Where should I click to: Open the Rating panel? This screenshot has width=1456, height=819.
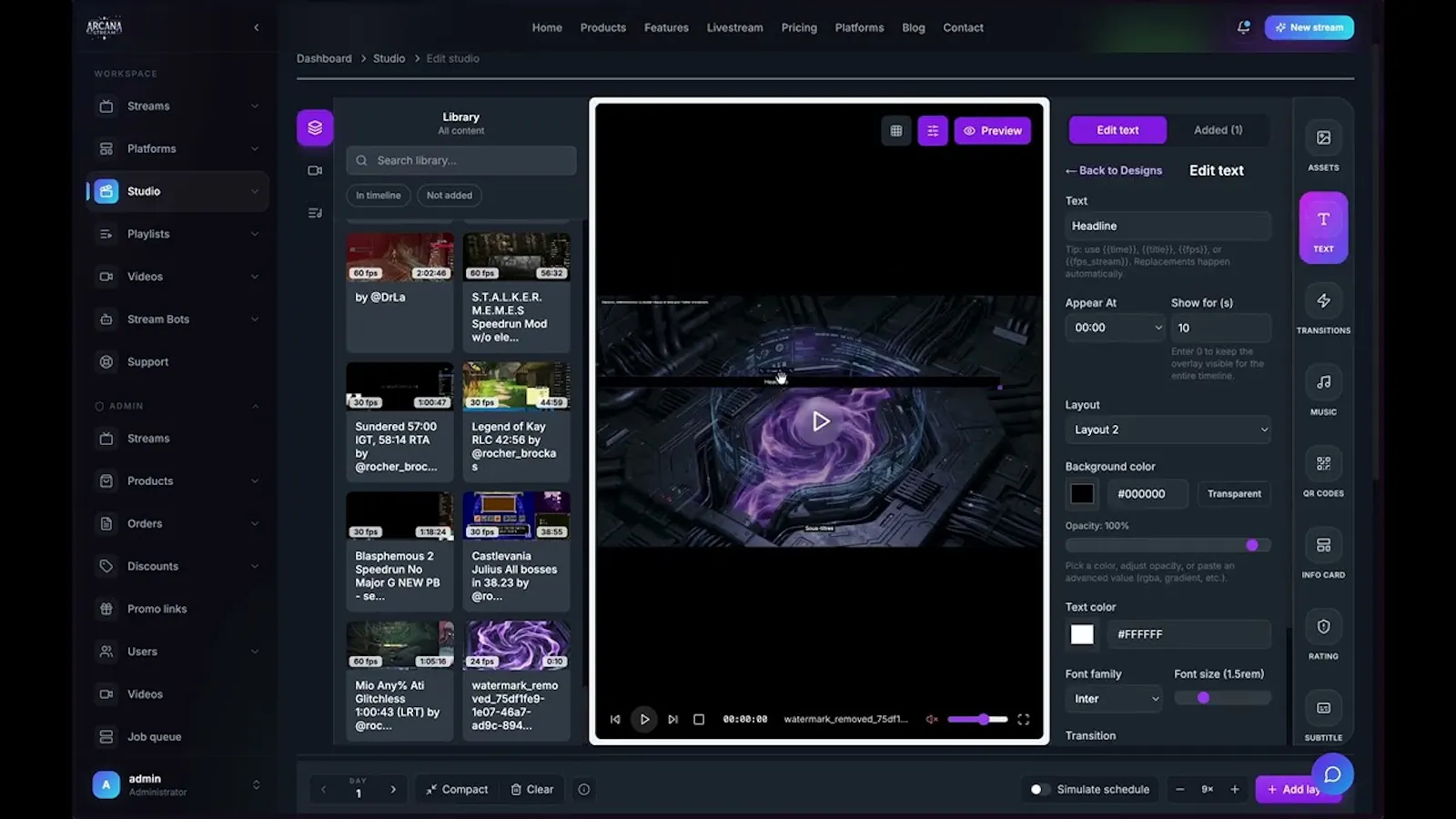coord(1323,627)
